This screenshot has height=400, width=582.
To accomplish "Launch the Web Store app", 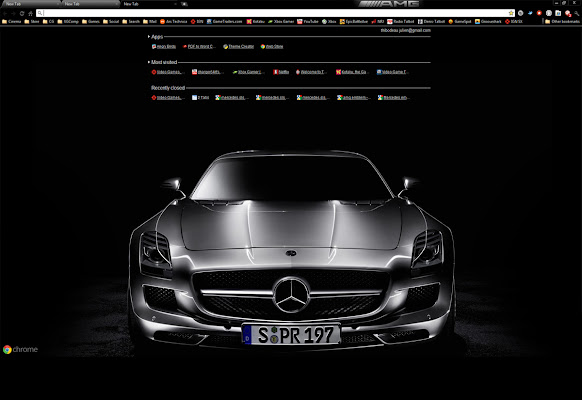I will click(272, 46).
